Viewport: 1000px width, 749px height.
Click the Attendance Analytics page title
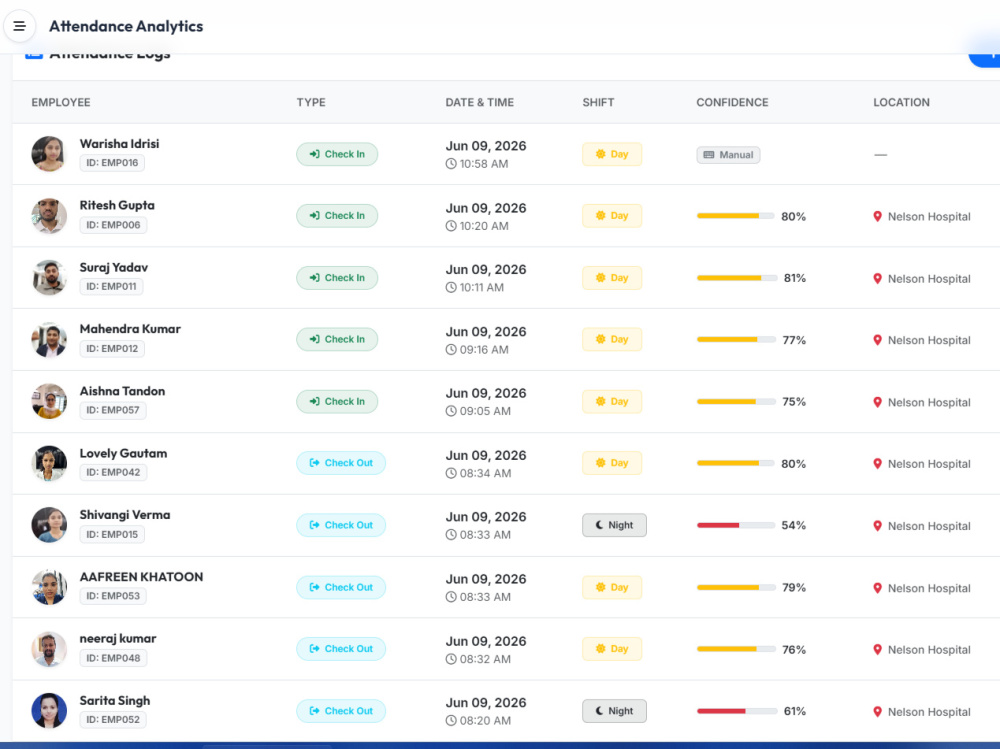(x=126, y=26)
